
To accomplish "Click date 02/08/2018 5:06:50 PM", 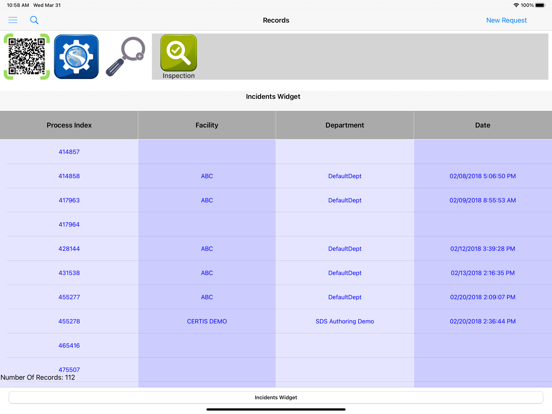I will pyautogui.click(x=483, y=176).
